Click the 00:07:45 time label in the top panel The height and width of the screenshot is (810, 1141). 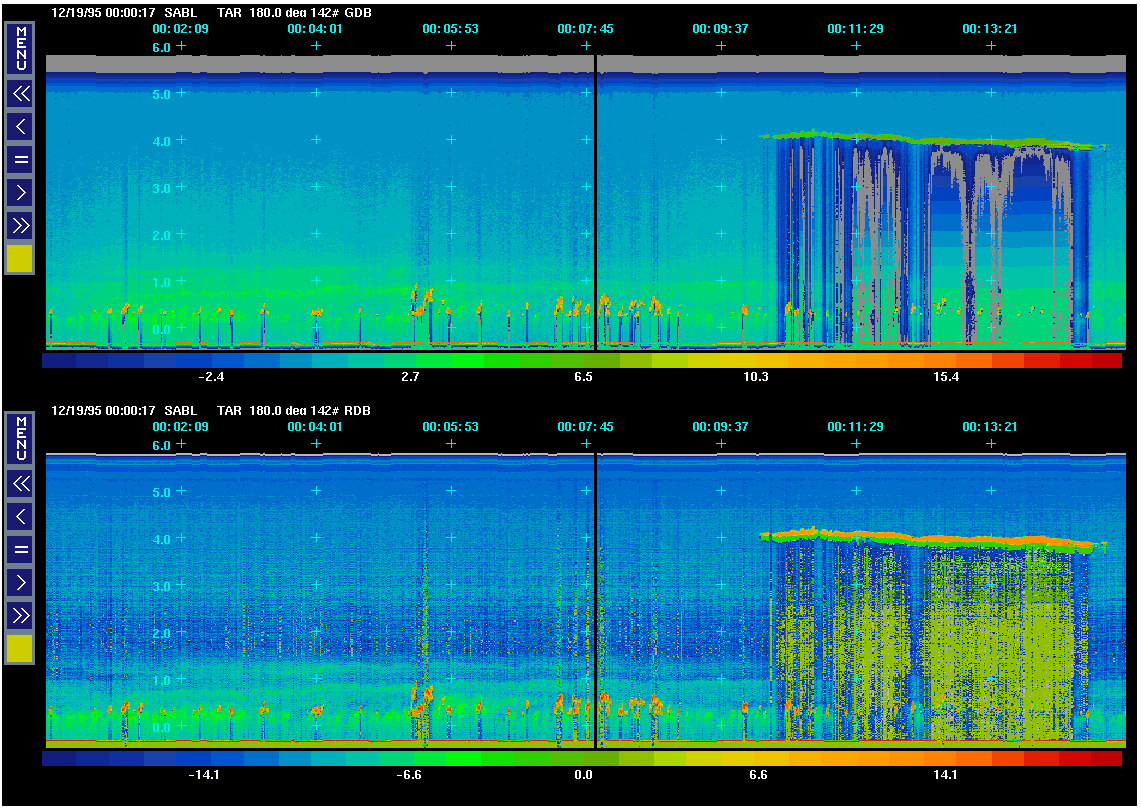click(x=585, y=29)
